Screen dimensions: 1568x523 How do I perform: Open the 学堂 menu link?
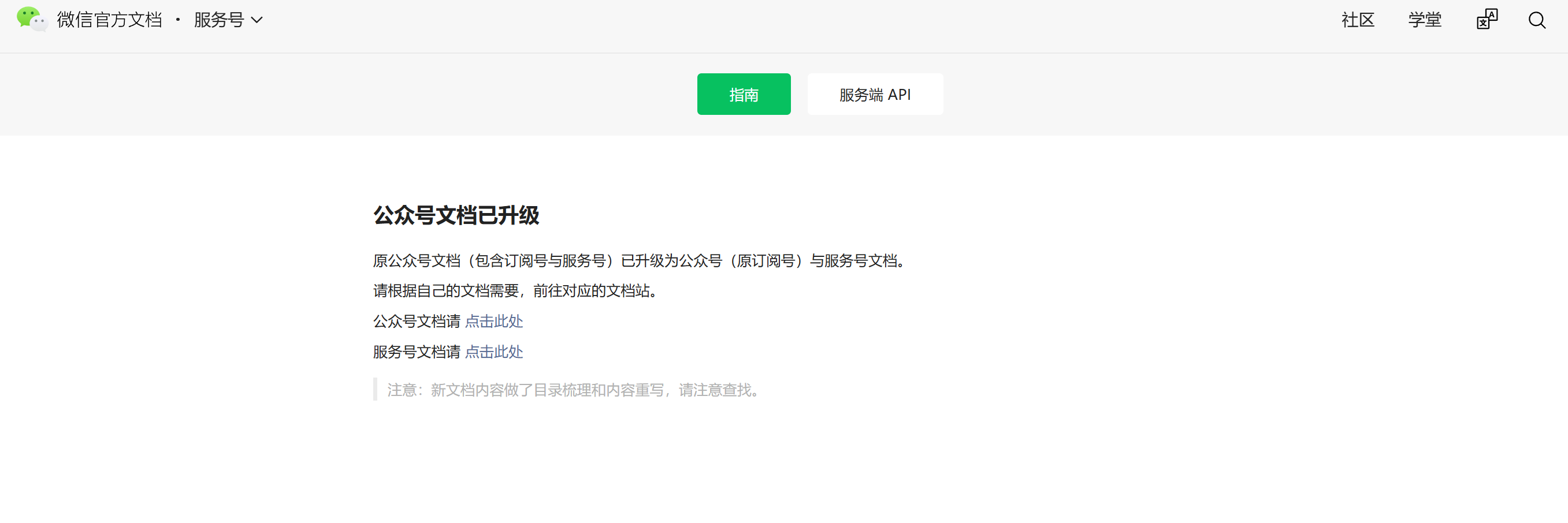(1424, 20)
